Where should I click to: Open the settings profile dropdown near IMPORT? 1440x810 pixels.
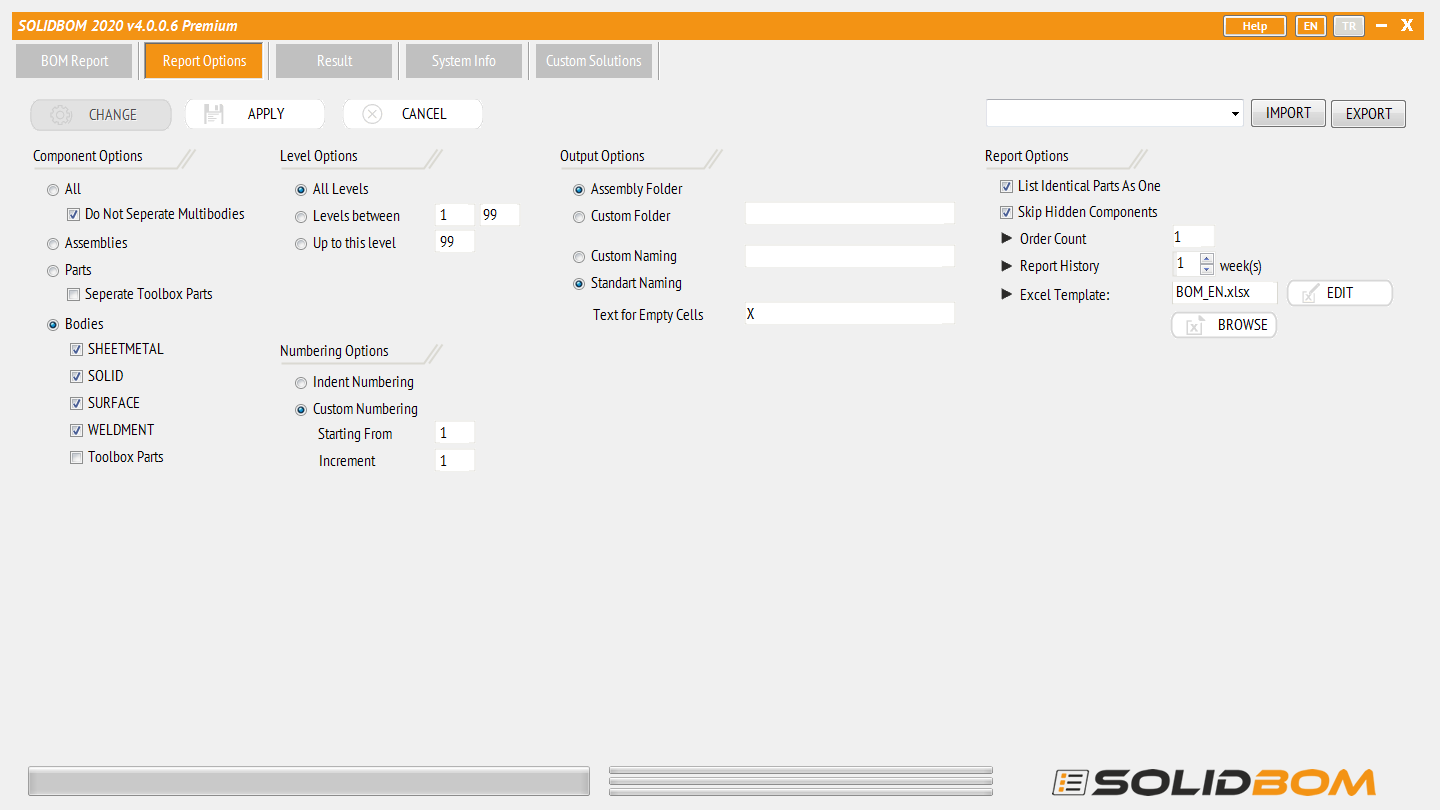point(1236,114)
